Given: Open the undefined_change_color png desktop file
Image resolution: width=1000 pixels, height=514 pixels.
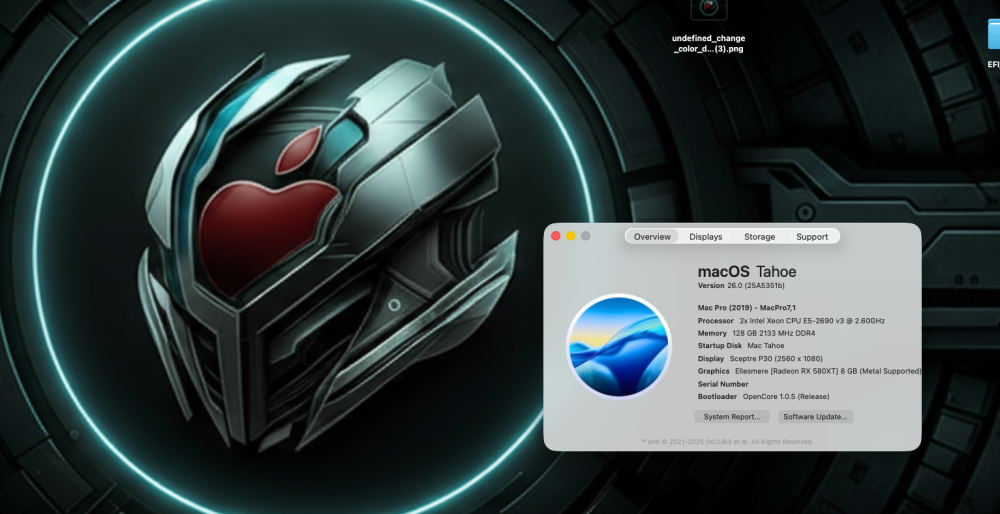Looking at the screenshot, I should (x=709, y=9).
